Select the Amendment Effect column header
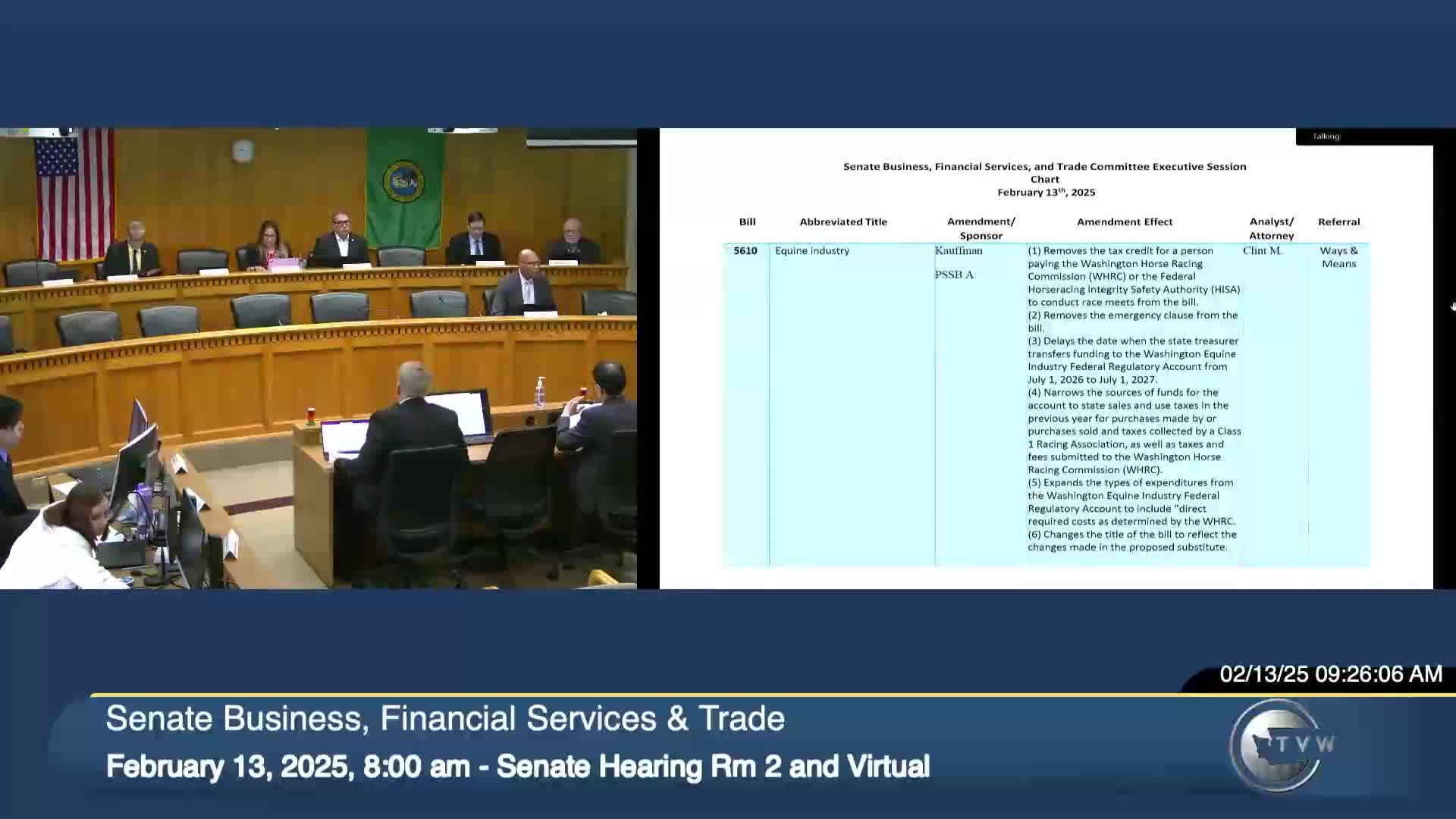The height and width of the screenshot is (819, 1456). (1124, 221)
